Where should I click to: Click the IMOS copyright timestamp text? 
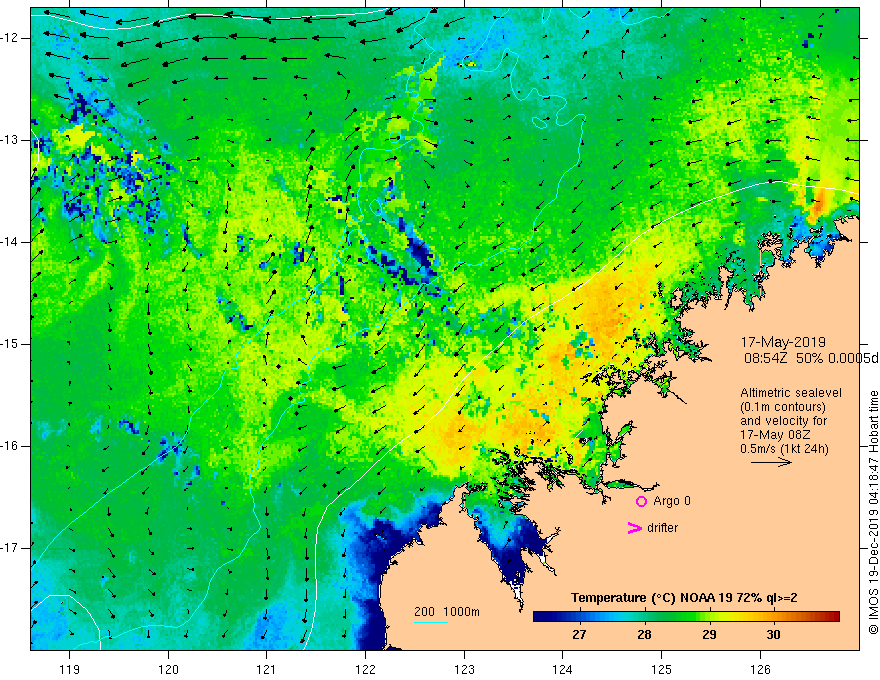(873, 513)
